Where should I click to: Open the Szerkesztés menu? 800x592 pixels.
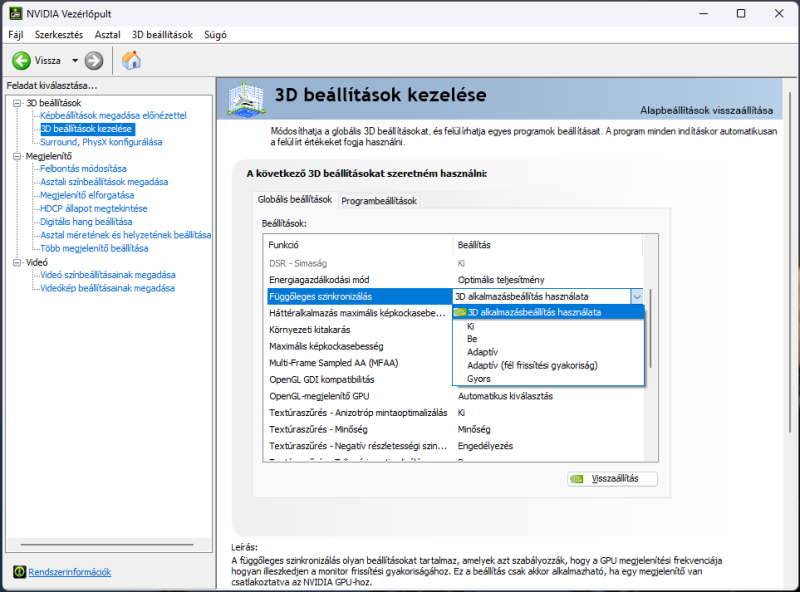[x=59, y=35]
